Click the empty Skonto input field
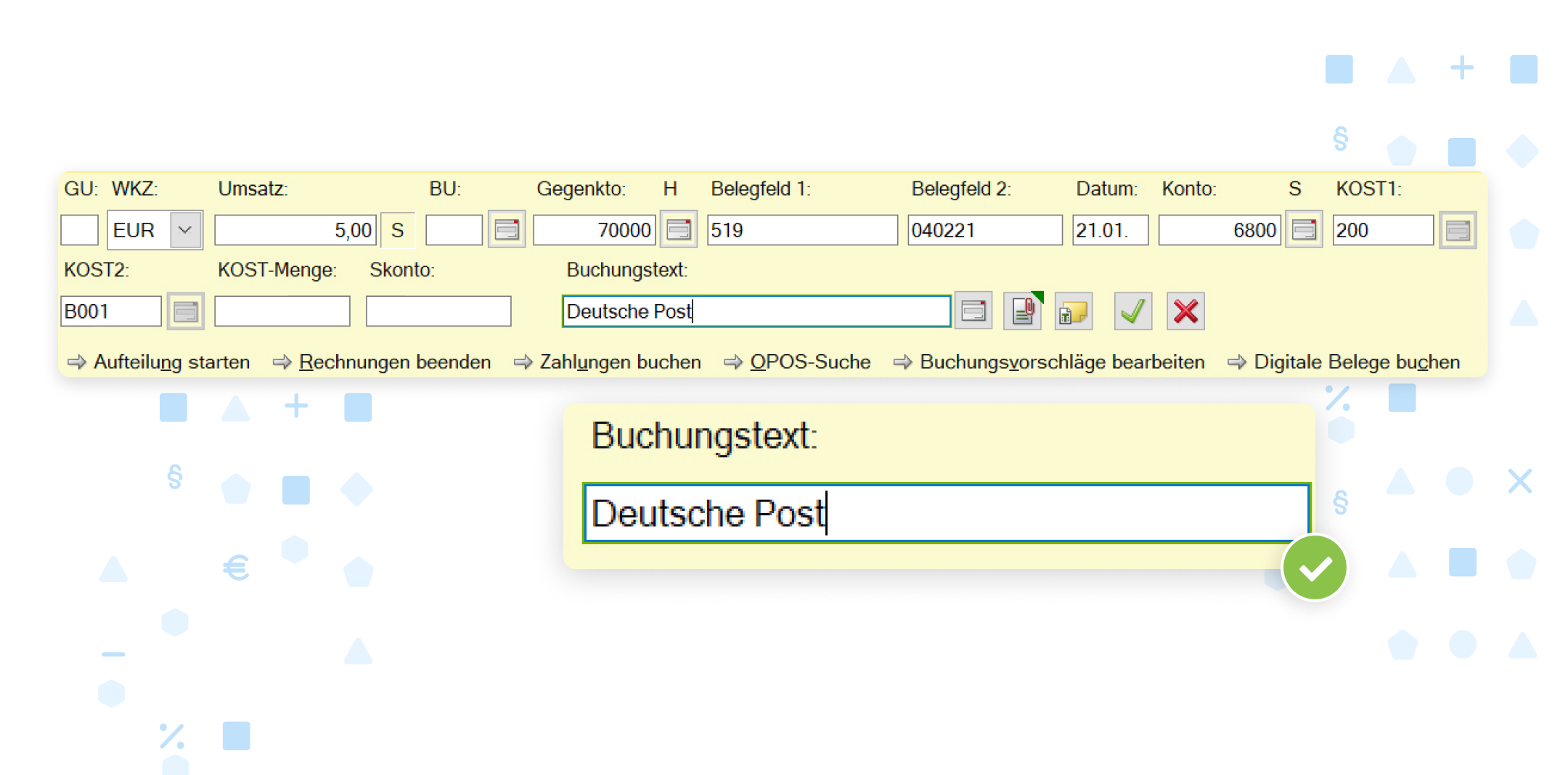The height and width of the screenshot is (775, 1568). (x=438, y=311)
